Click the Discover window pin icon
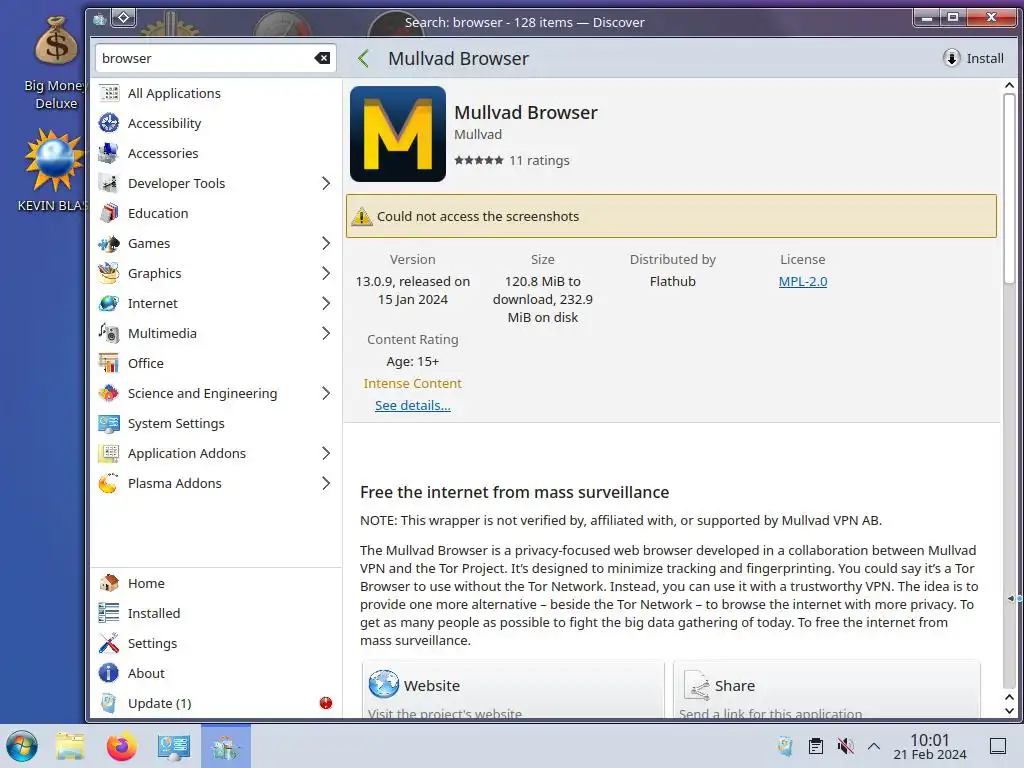Image resolution: width=1024 pixels, height=768 pixels. click(x=124, y=18)
